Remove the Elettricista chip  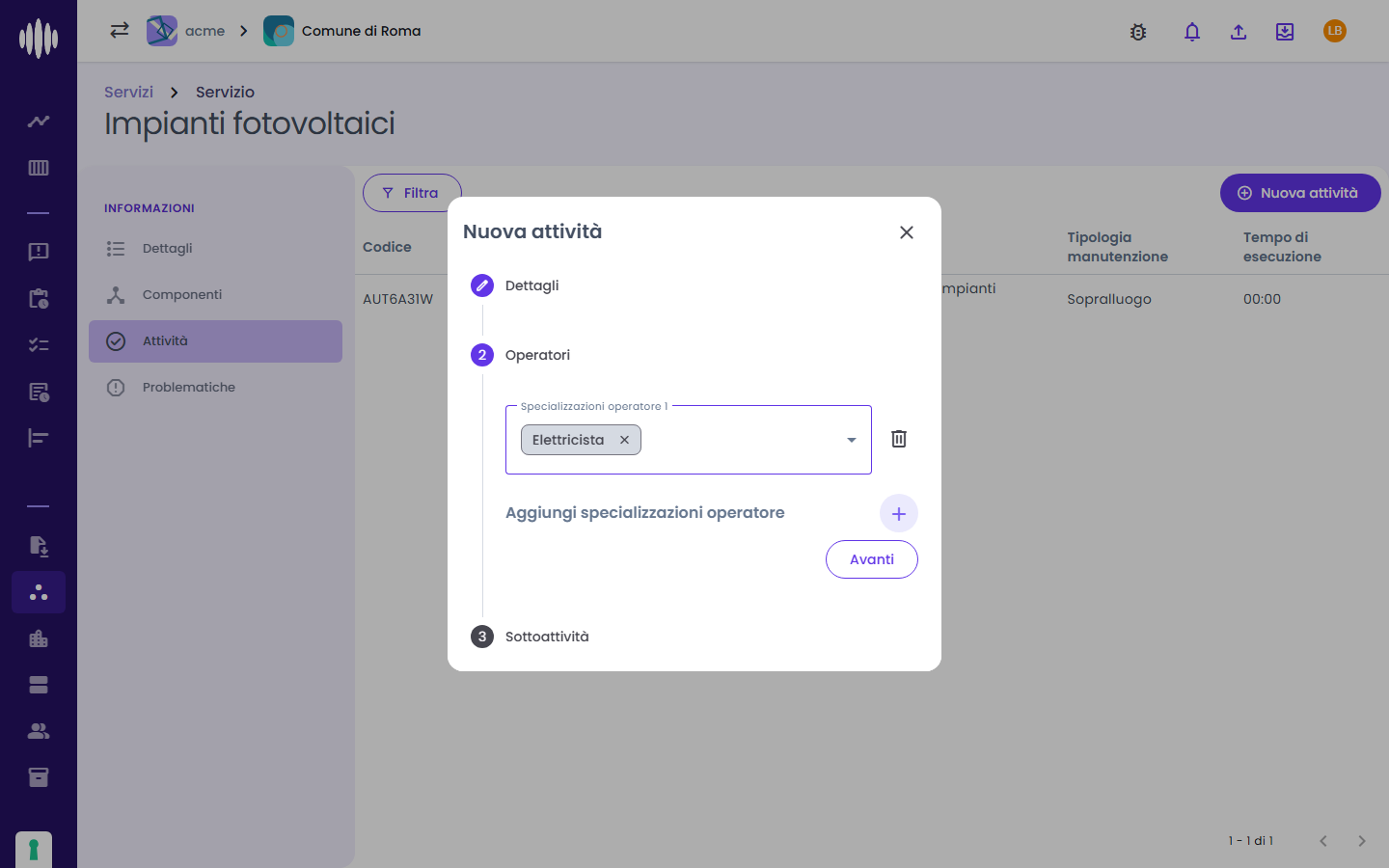pos(624,440)
